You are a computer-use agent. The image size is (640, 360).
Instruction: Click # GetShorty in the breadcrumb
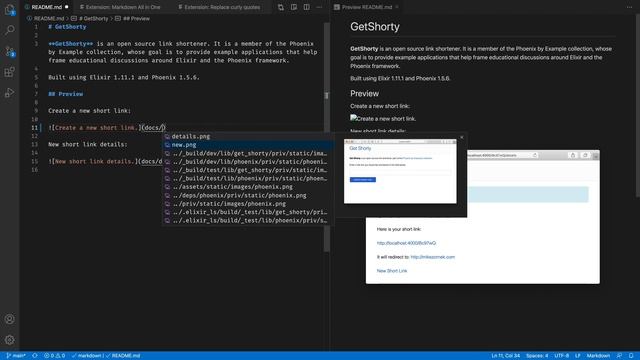93,18
